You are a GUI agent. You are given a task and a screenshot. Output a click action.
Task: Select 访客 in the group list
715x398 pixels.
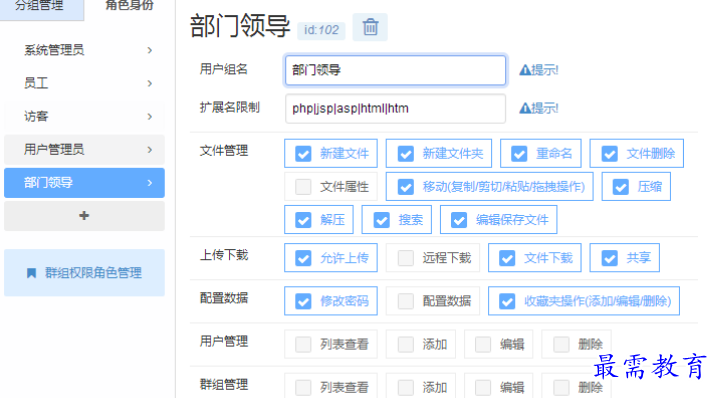pyautogui.click(x=84, y=117)
